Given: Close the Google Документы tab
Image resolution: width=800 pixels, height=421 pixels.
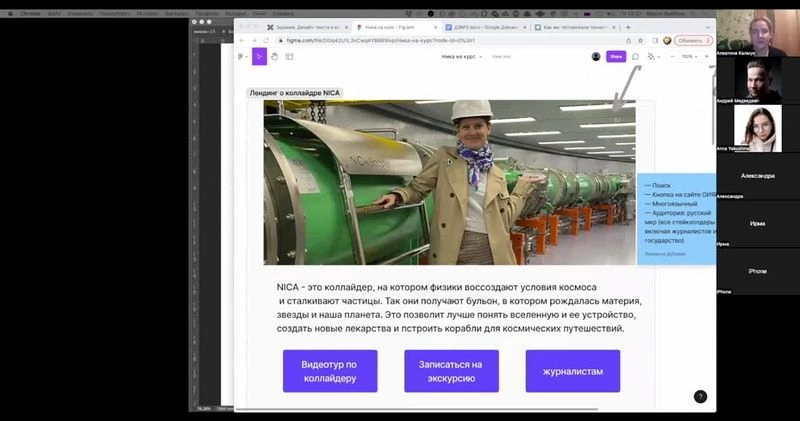Looking at the screenshot, I should tap(524, 27).
